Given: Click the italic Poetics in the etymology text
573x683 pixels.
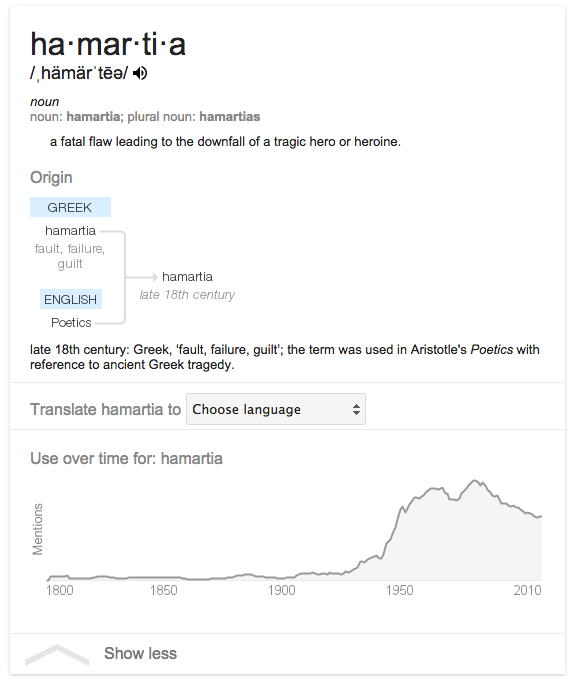Looking at the screenshot, I should [x=492, y=349].
